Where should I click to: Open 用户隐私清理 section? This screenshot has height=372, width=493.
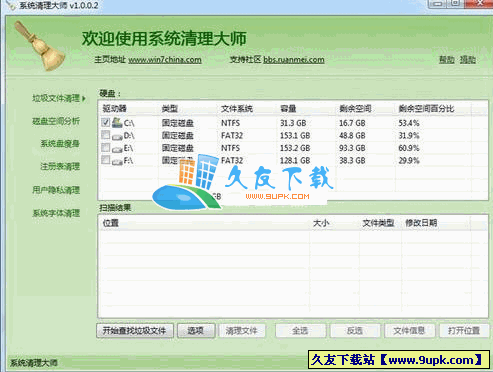[x=56, y=190]
